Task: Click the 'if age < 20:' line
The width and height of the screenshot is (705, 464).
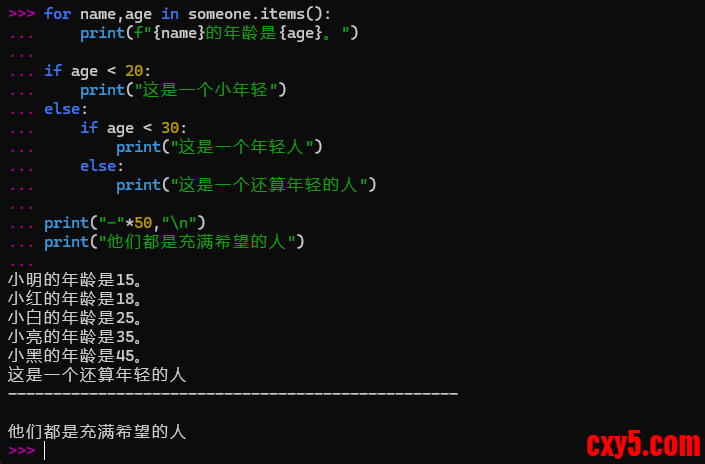Action: tap(97, 71)
